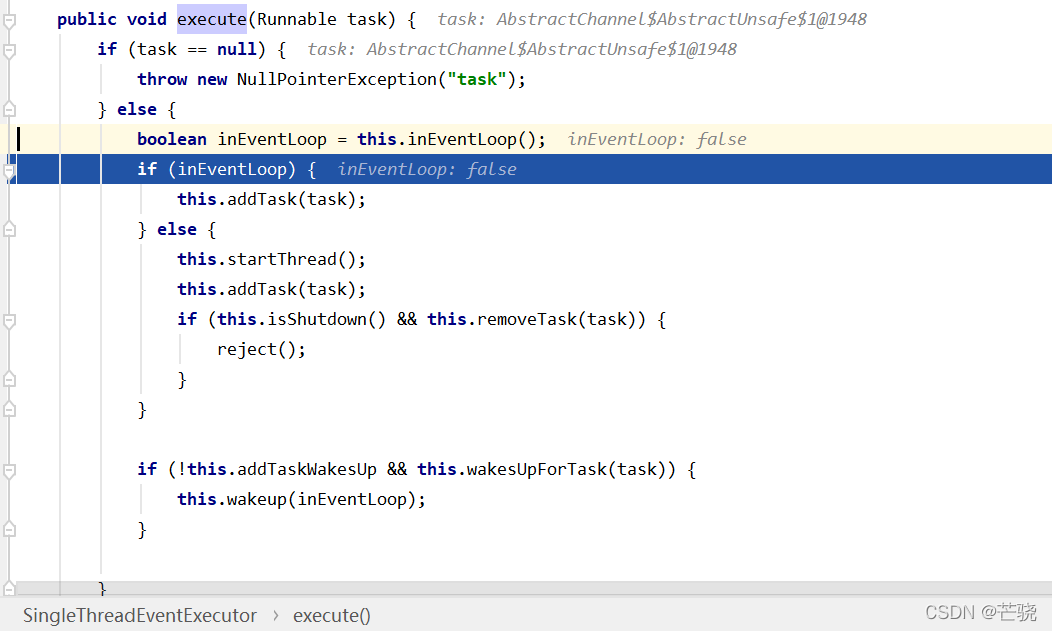Toggle fold end marker below 'this.wakeup(inEventLoop);'

(9, 530)
